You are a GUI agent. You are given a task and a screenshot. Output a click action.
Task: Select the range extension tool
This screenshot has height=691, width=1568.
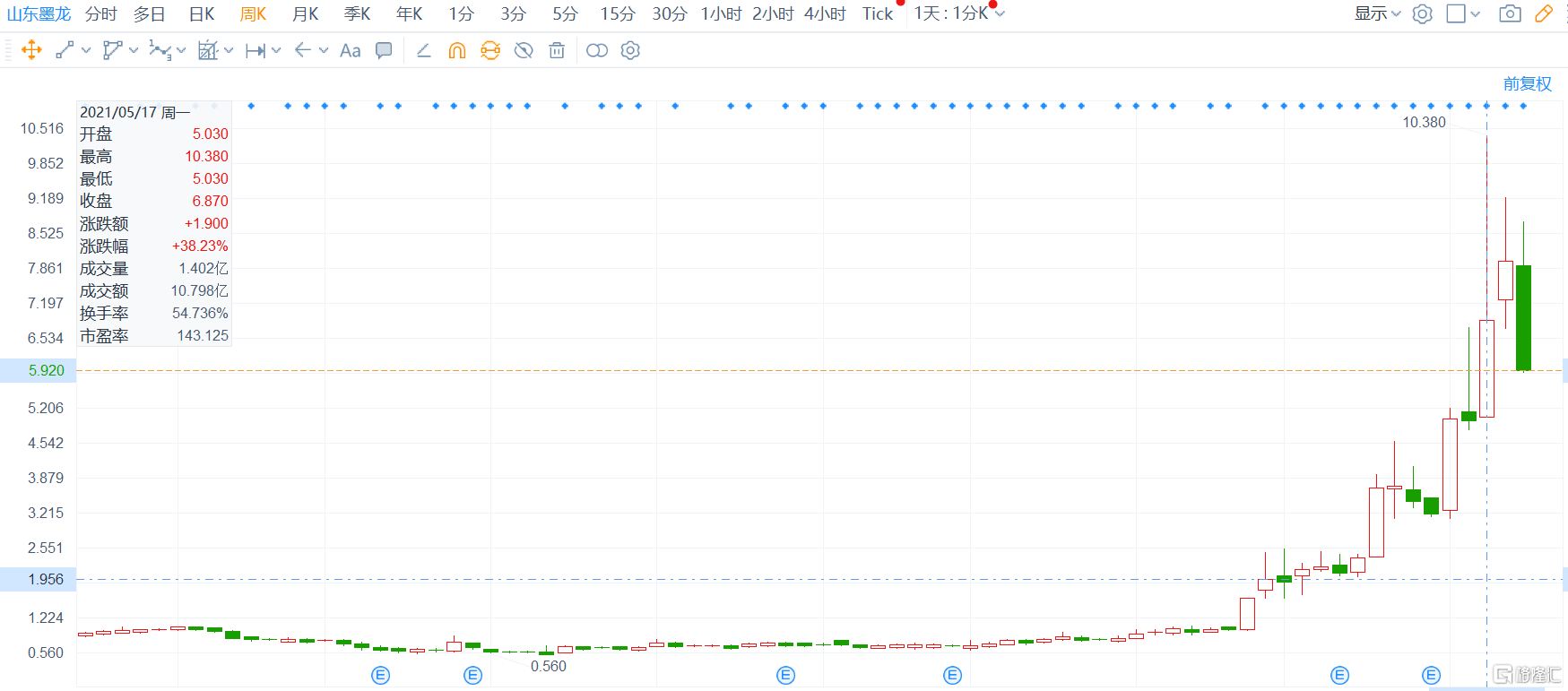click(x=256, y=50)
